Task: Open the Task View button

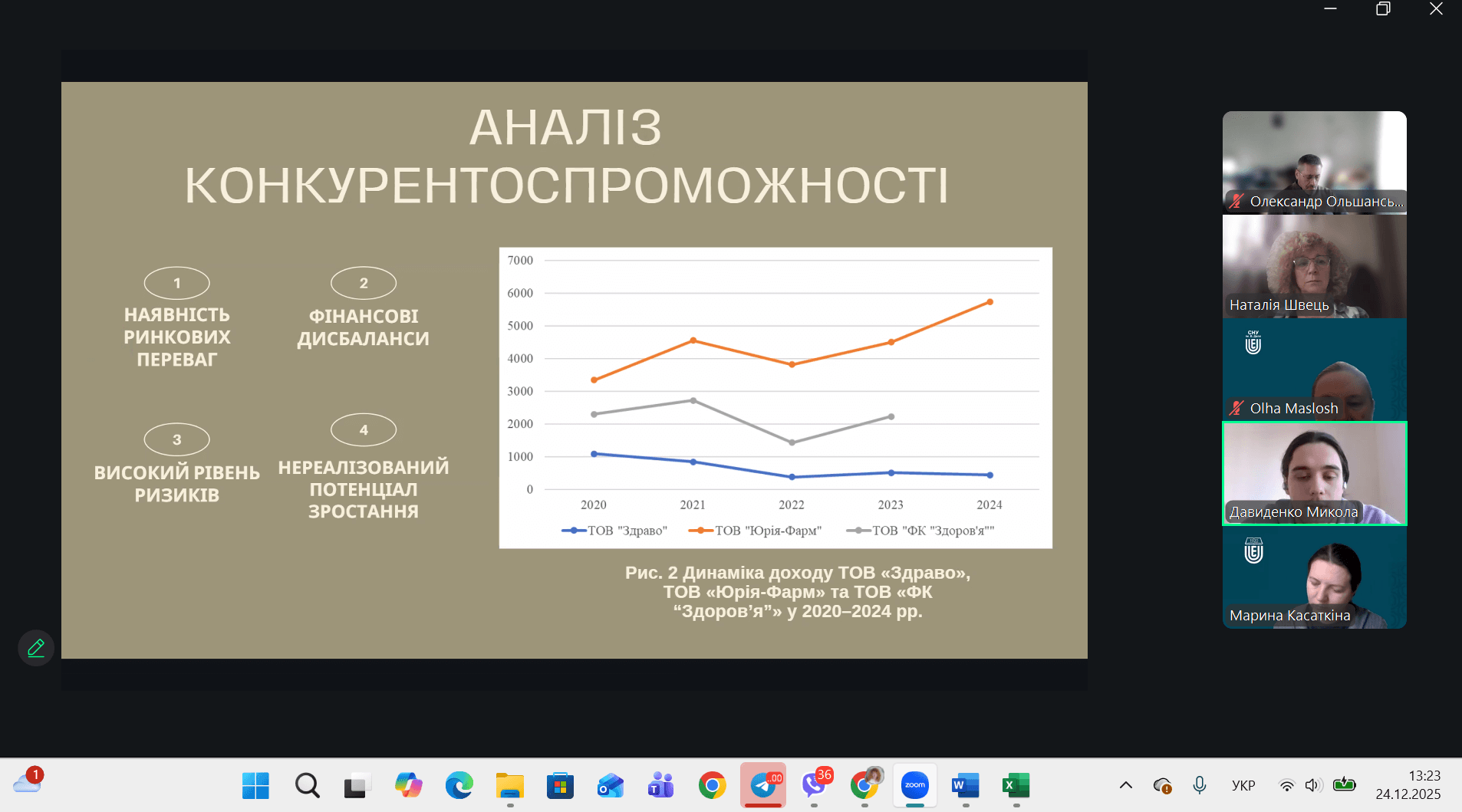Action: tap(357, 785)
